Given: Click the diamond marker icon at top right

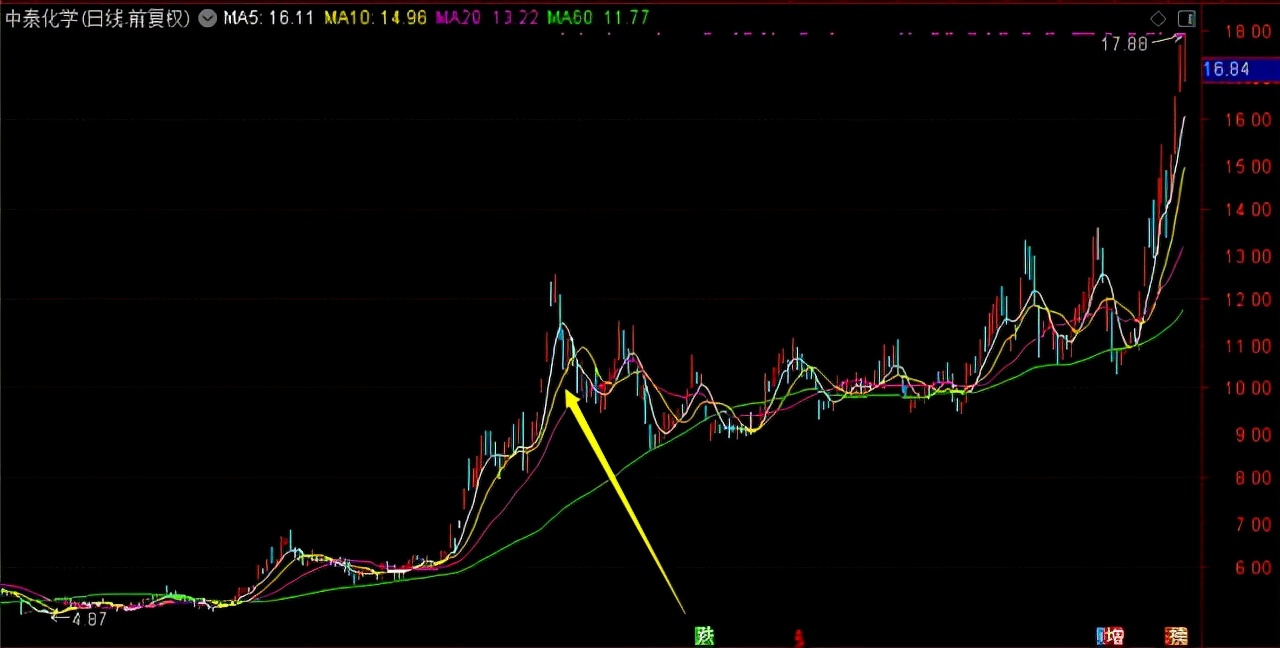Looking at the screenshot, I should pyautogui.click(x=1158, y=18).
